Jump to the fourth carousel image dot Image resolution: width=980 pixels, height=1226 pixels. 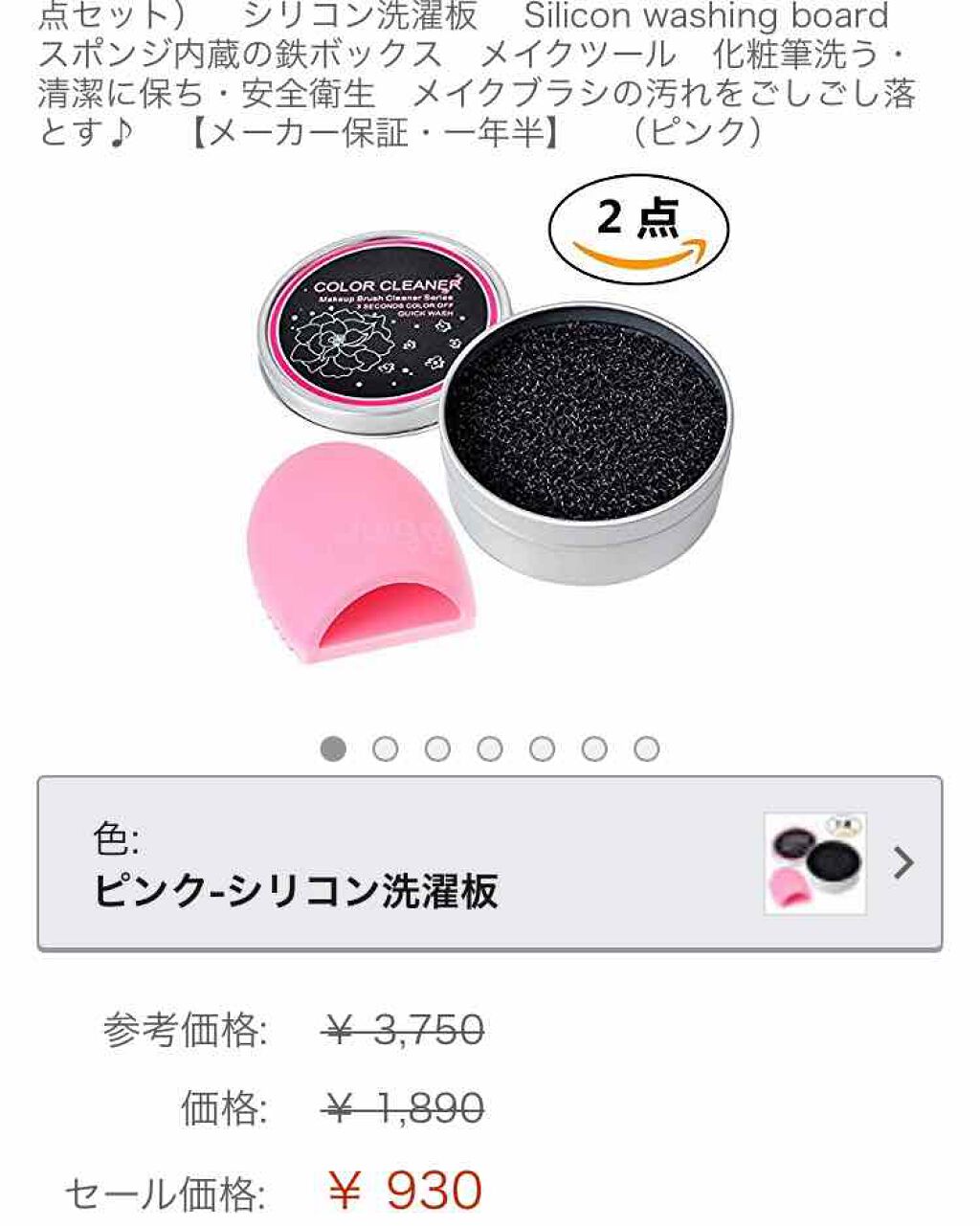click(x=490, y=748)
